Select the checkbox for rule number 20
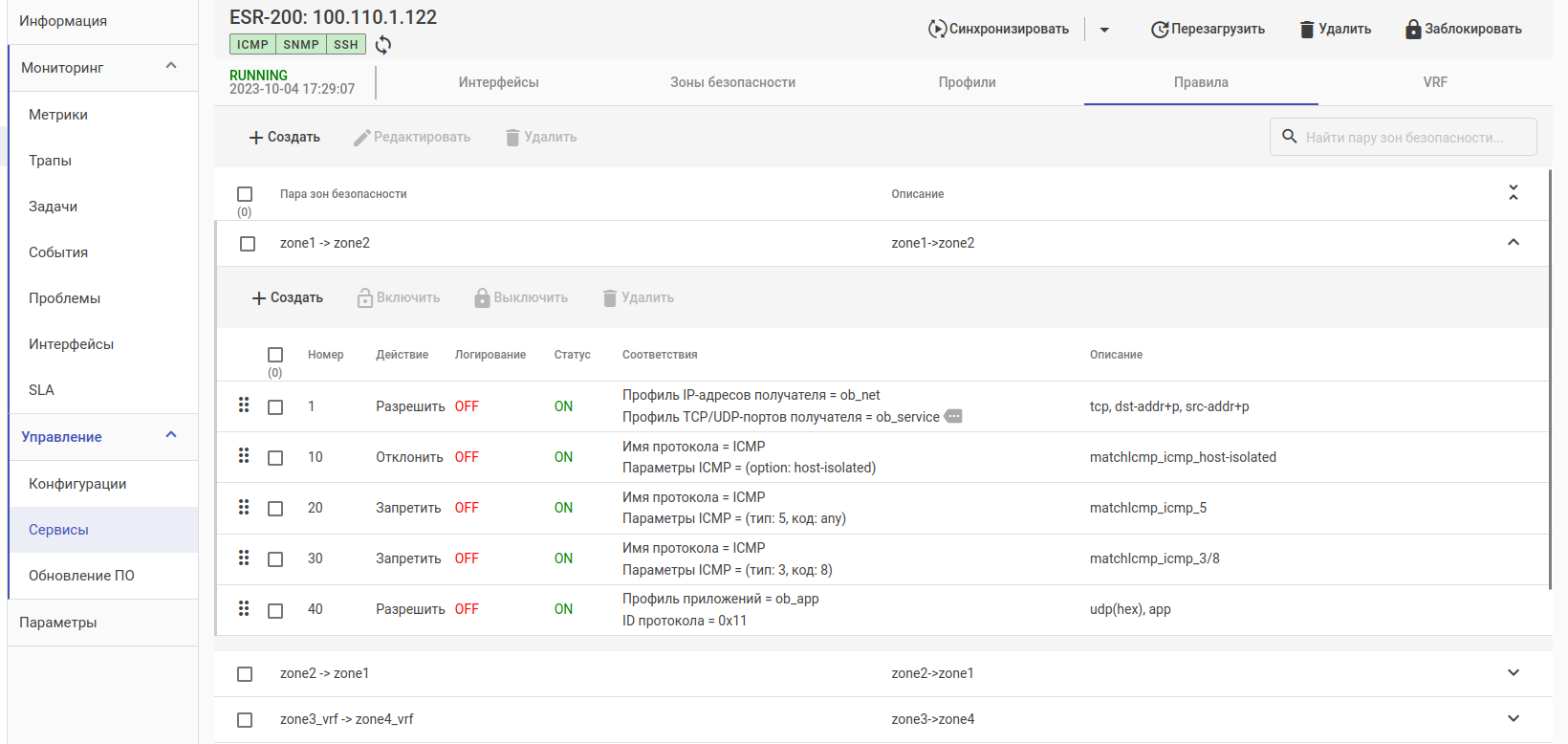This screenshot has width=1568, height=744. click(275, 509)
